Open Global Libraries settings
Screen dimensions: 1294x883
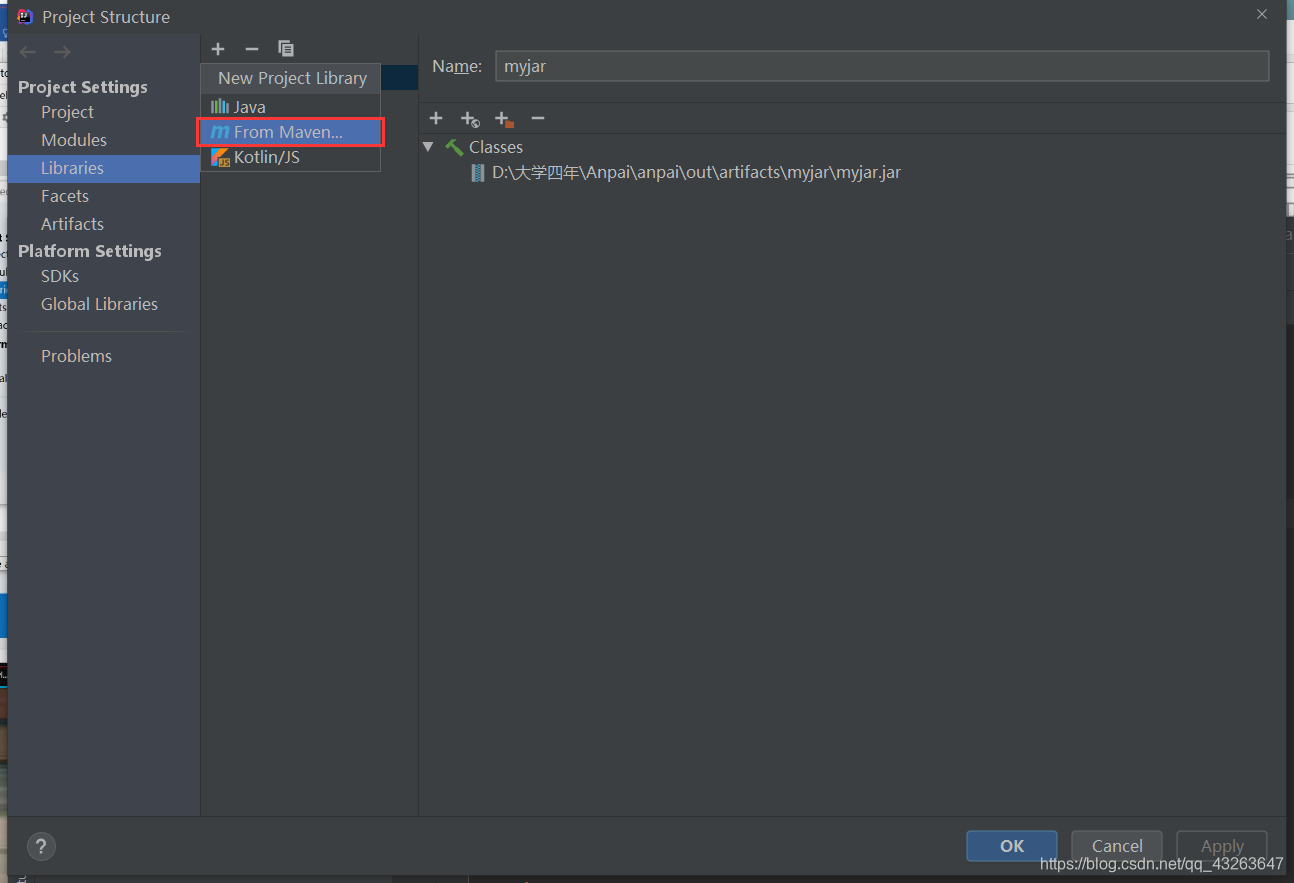coord(99,304)
